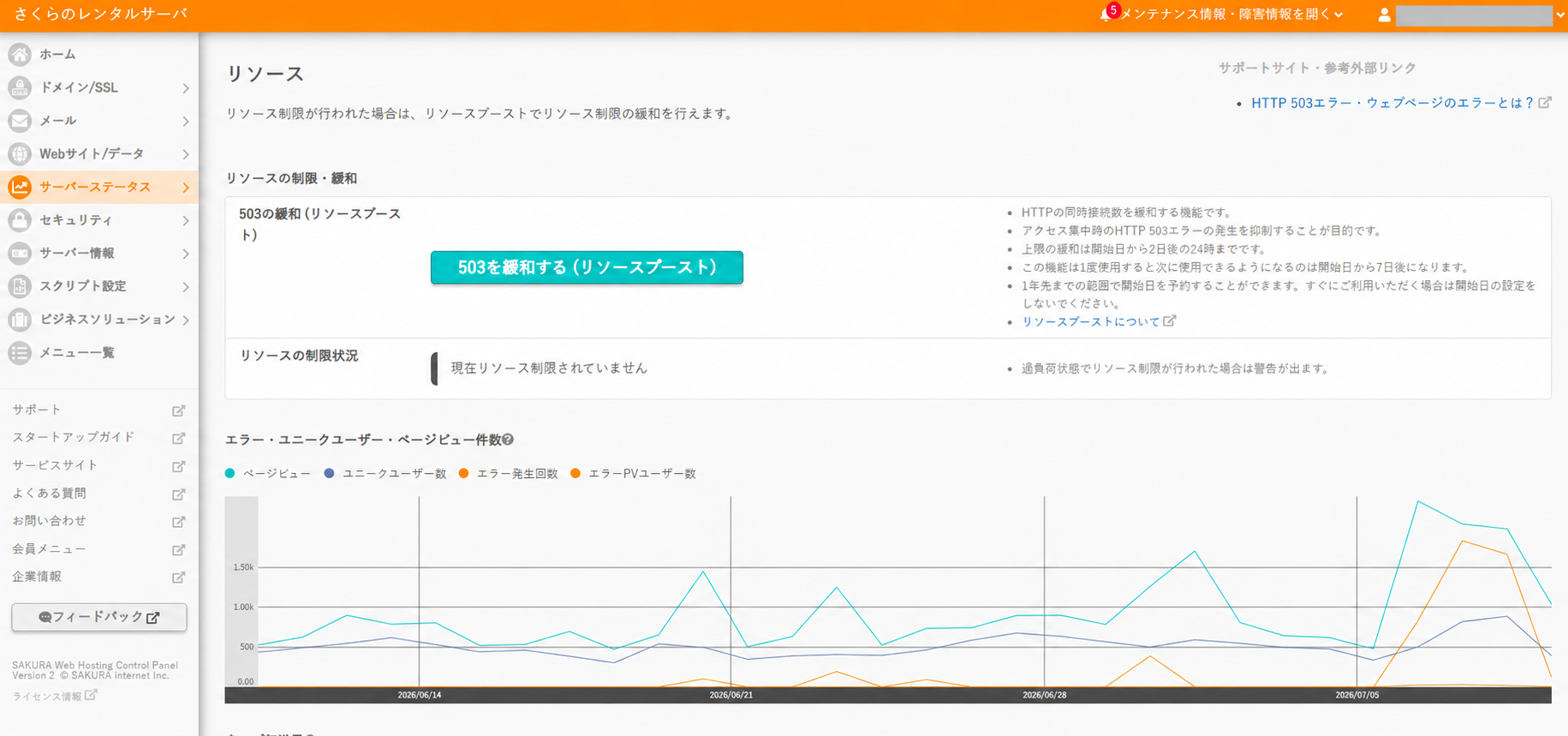This screenshot has height=736, width=1568.
Task: Expand Webサイト/データ submenu chevron
Action: (x=186, y=154)
